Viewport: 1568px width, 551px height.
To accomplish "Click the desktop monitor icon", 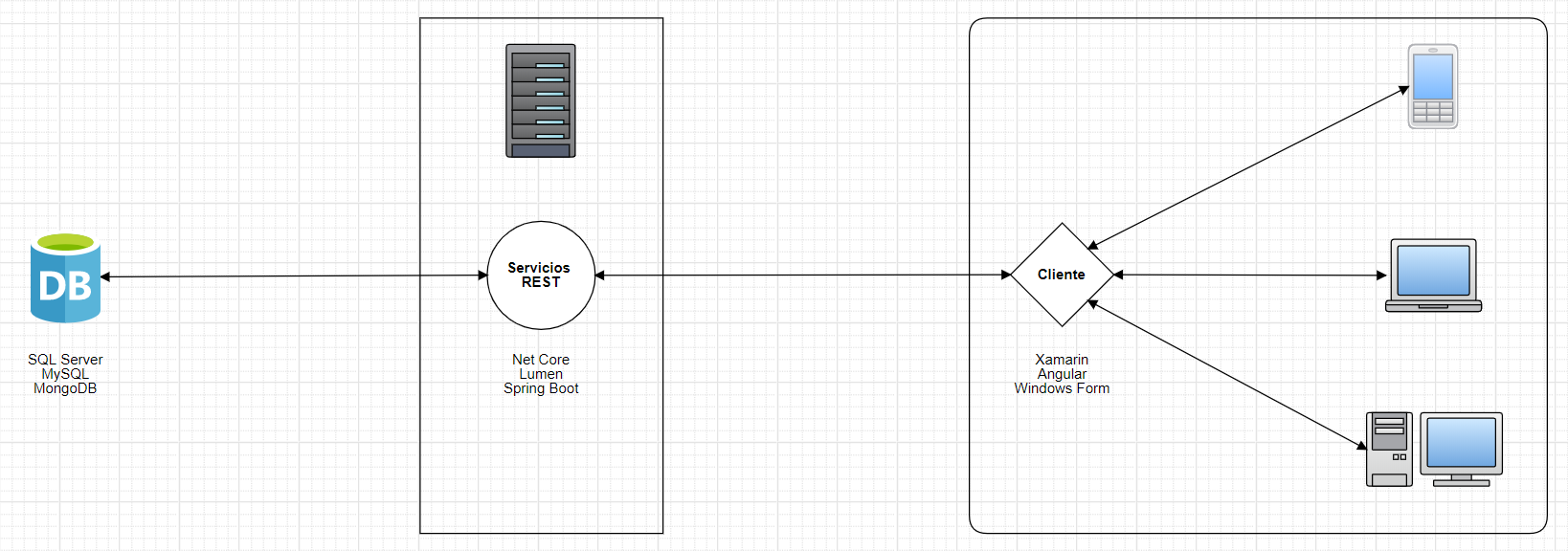I will pos(1461,448).
